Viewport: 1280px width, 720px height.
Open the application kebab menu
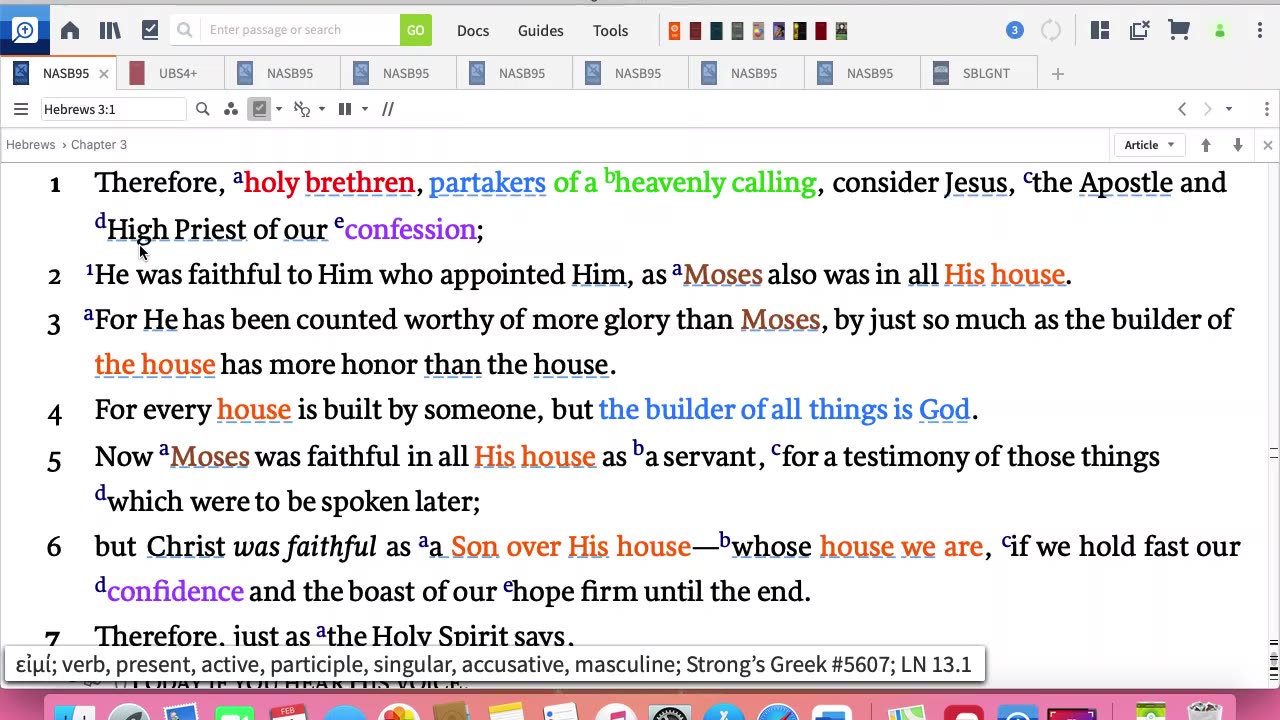[1259, 30]
